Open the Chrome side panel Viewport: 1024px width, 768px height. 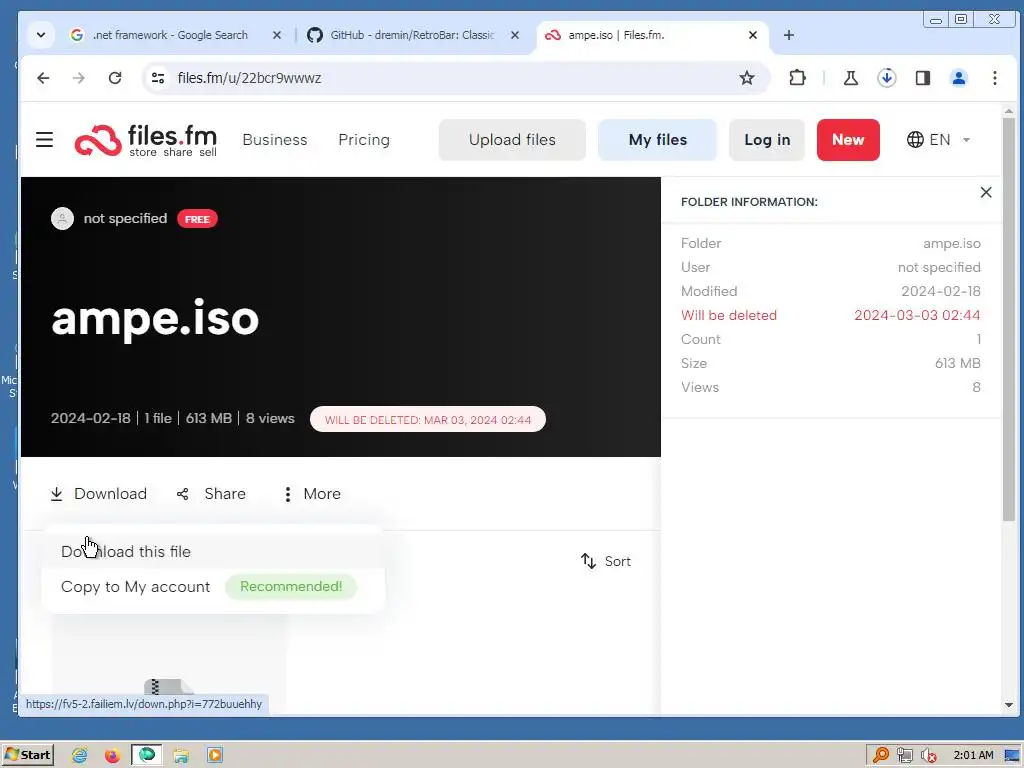(922, 78)
